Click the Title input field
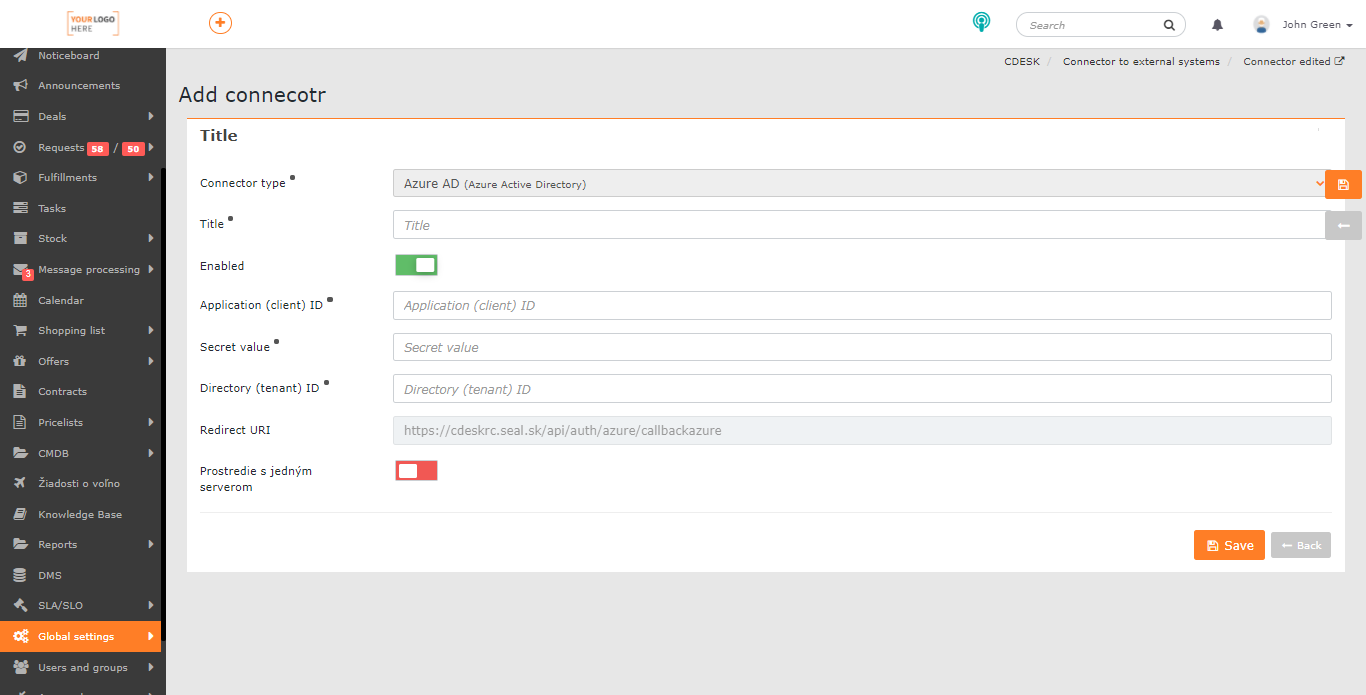This screenshot has width=1366, height=695. (862, 225)
